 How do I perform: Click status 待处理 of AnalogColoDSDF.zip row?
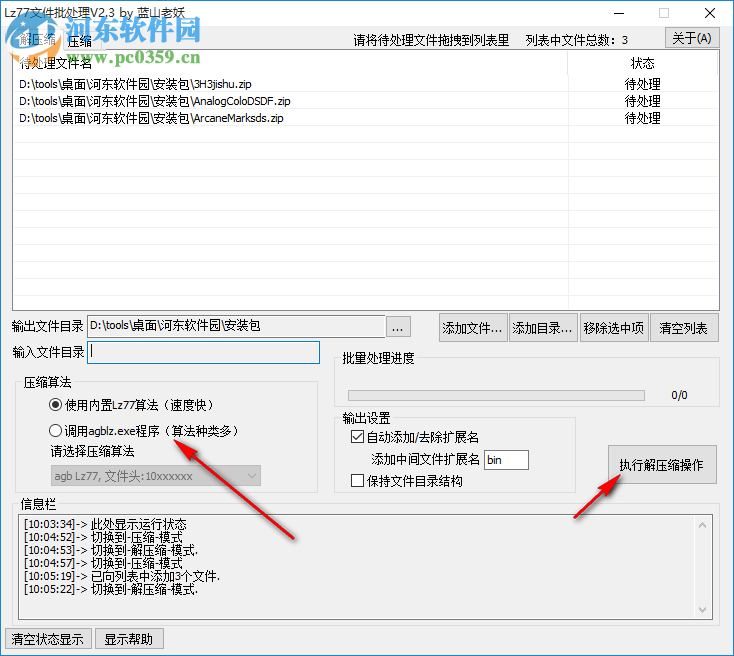(642, 101)
